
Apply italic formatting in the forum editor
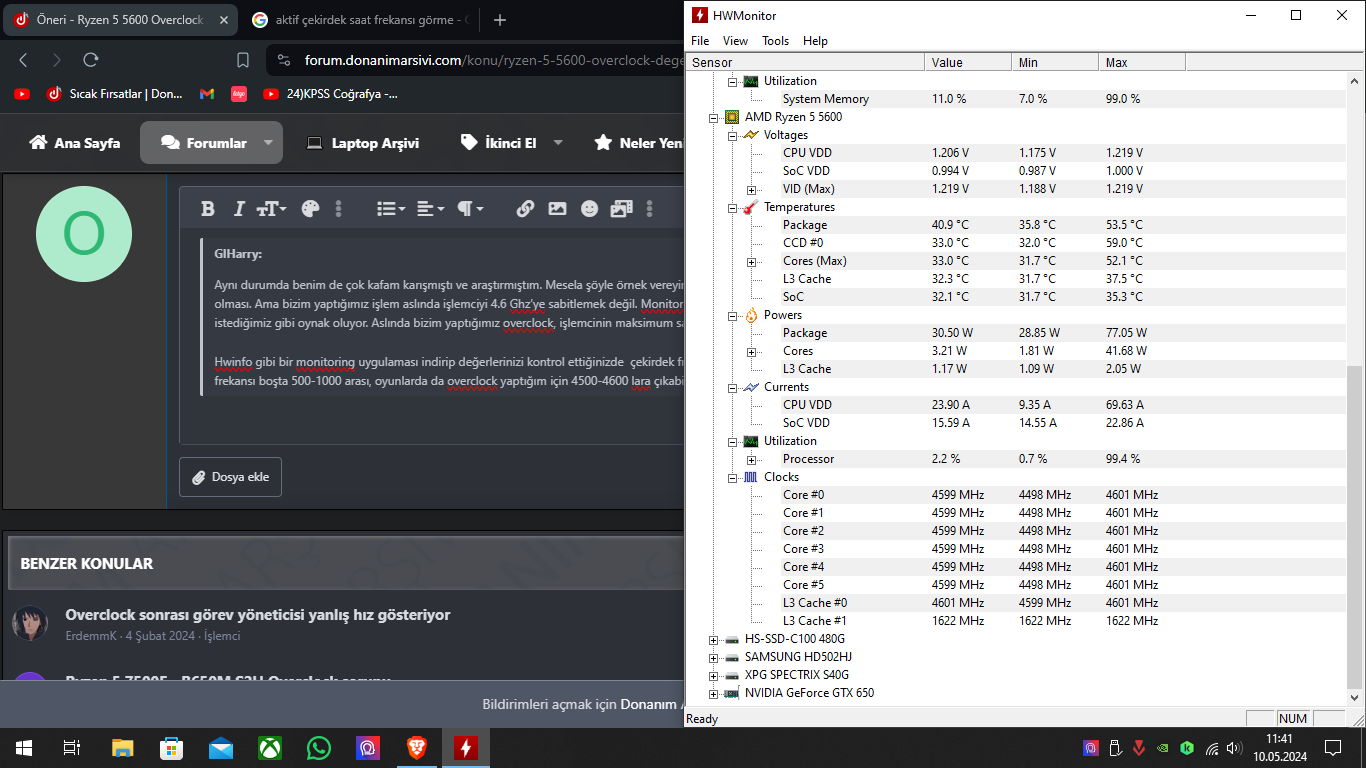click(239, 209)
